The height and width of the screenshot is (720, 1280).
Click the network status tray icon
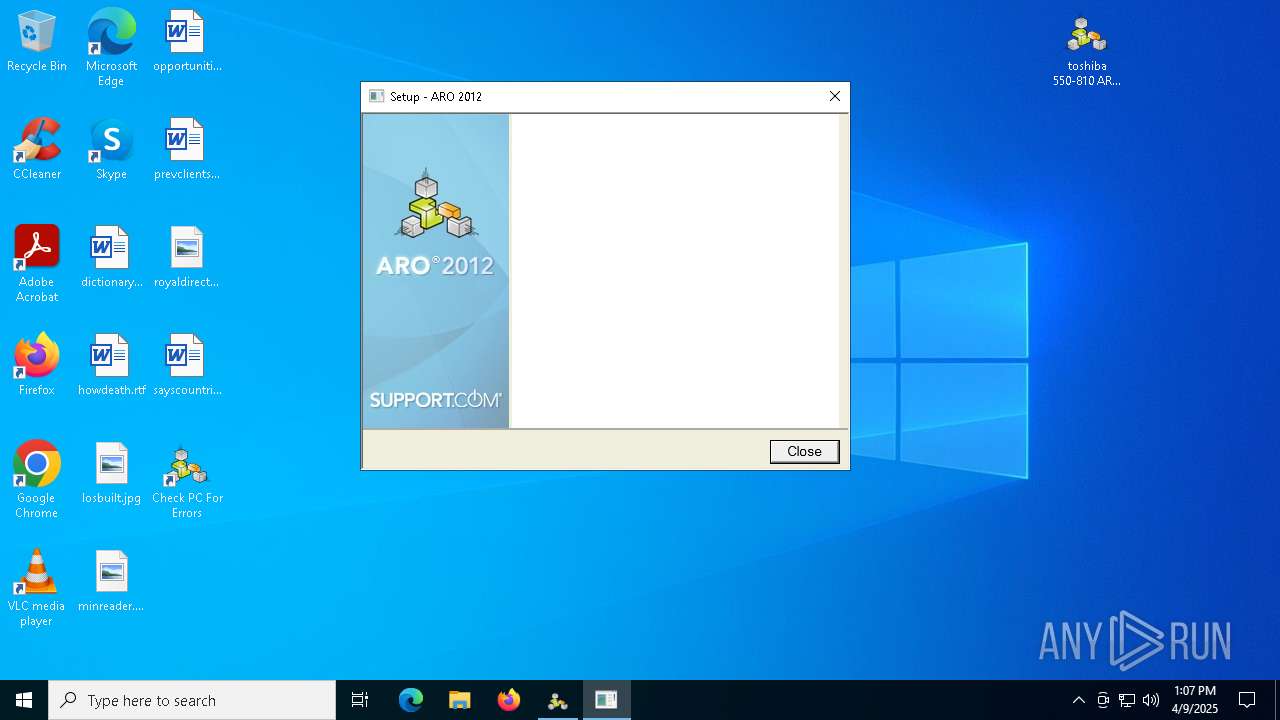point(1127,700)
